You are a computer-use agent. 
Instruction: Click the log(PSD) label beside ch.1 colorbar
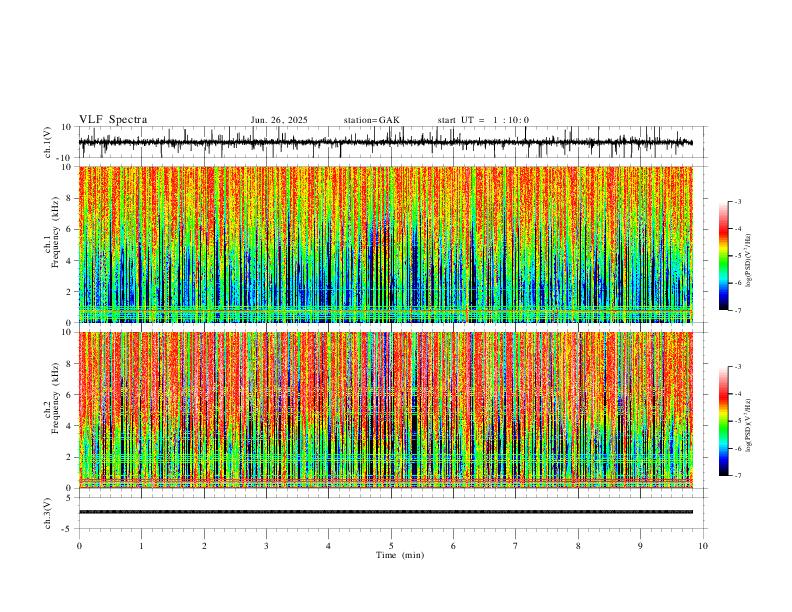click(x=749, y=261)
